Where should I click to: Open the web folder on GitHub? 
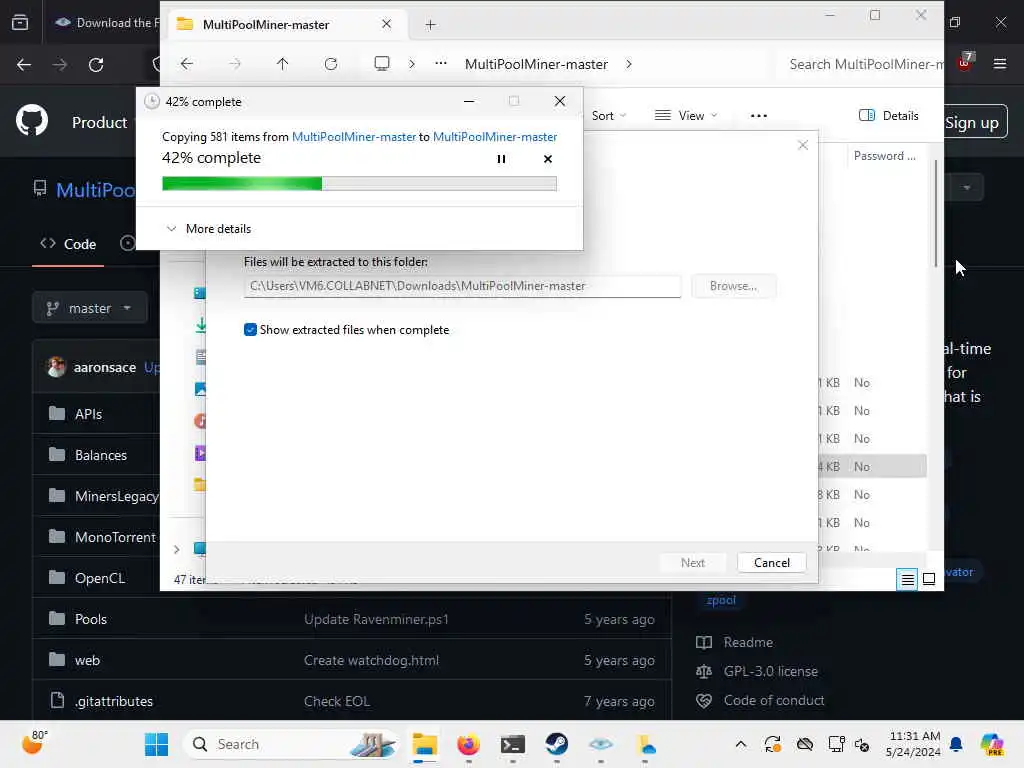point(87,660)
